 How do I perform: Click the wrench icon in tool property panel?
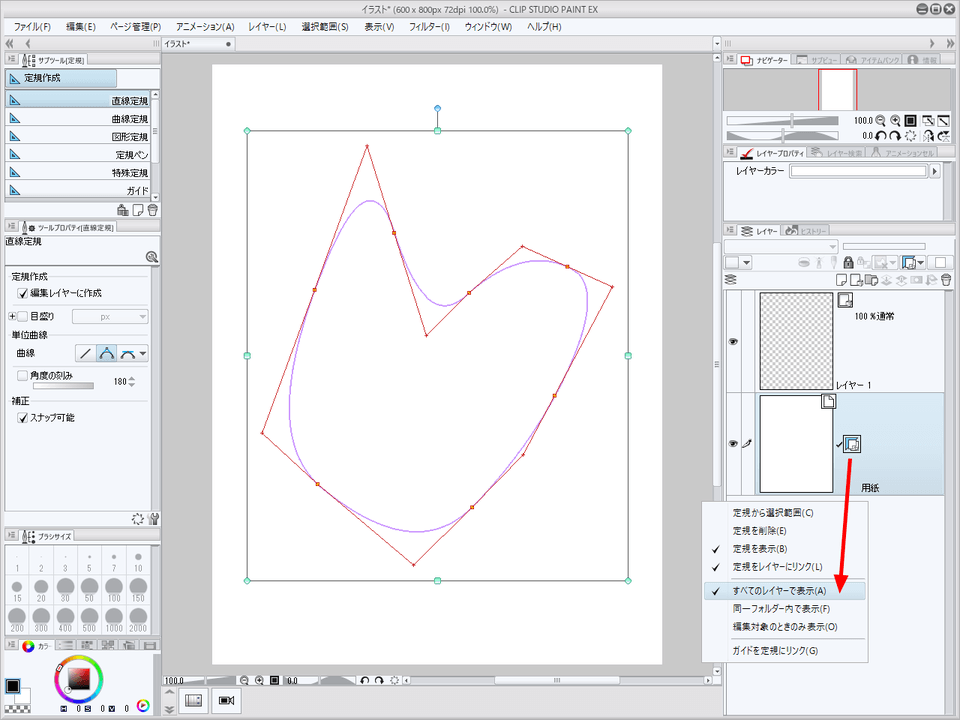[x=153, y=518]
